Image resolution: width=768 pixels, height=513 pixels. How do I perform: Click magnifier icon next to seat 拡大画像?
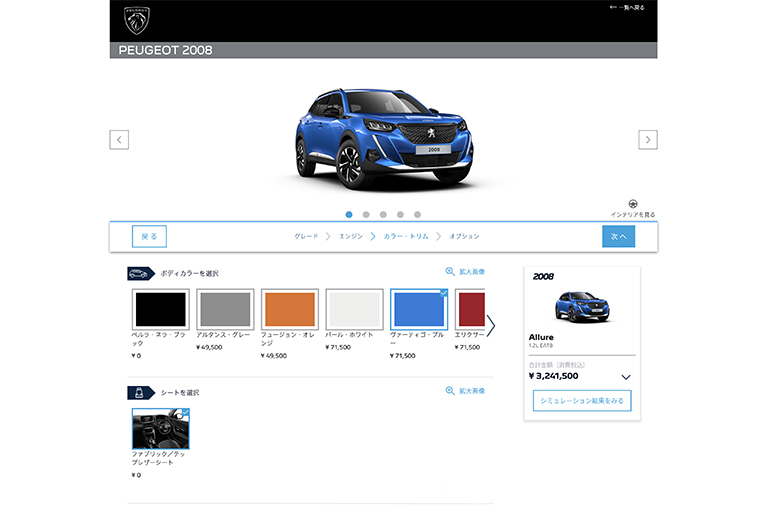point(450,391)
